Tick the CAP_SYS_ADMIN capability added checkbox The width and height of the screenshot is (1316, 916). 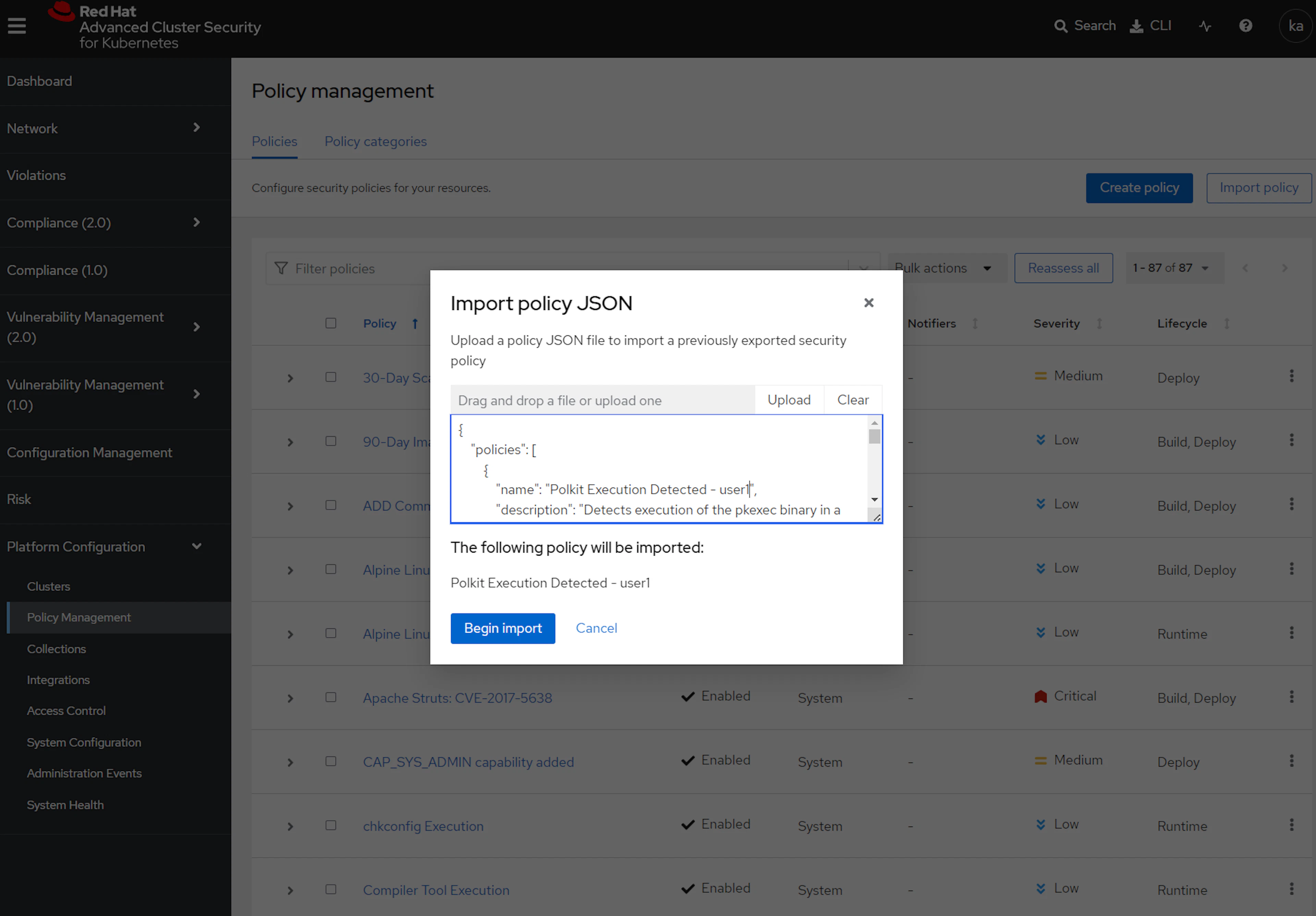tap(331, 761)
